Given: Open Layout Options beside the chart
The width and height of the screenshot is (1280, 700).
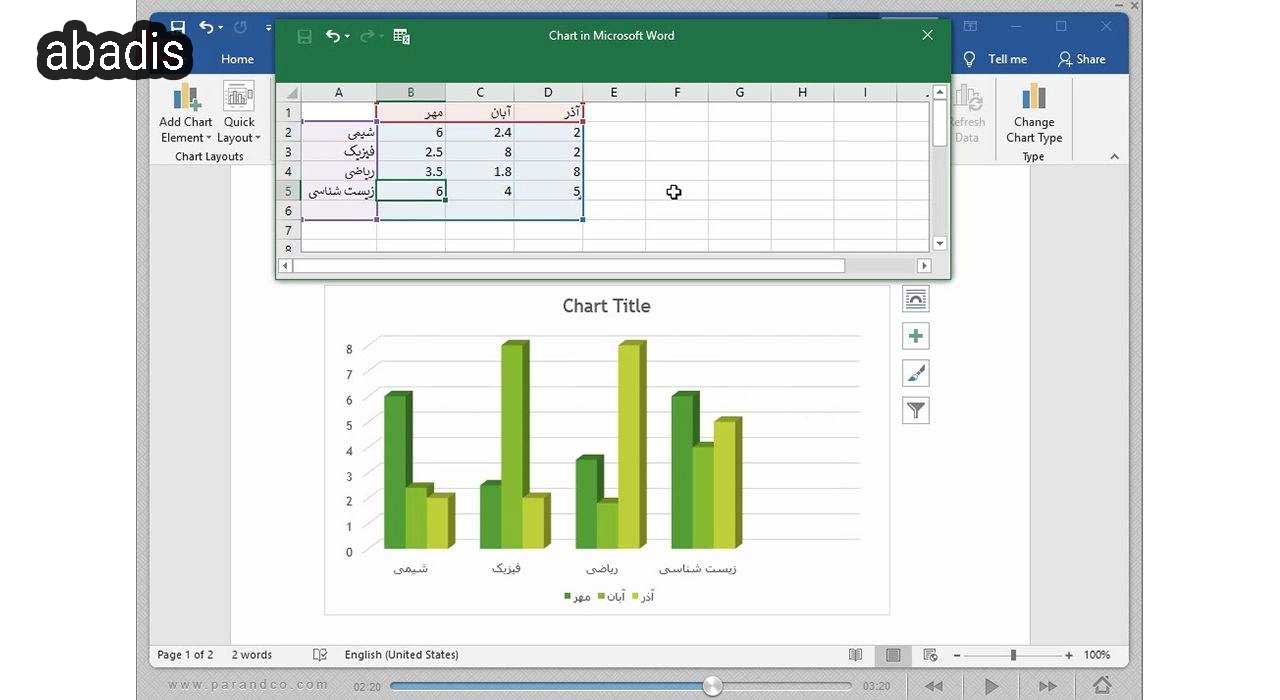Looking at the screenshot, I should tap(915, 299).
